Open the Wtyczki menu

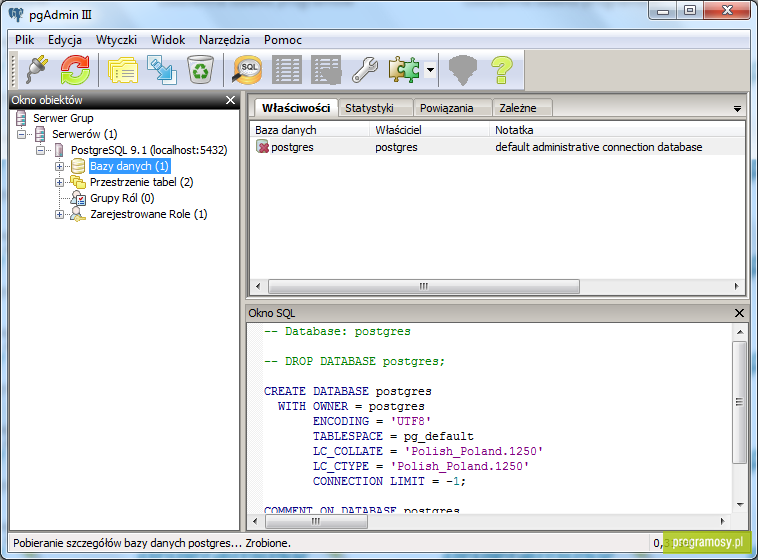point(116,40)
